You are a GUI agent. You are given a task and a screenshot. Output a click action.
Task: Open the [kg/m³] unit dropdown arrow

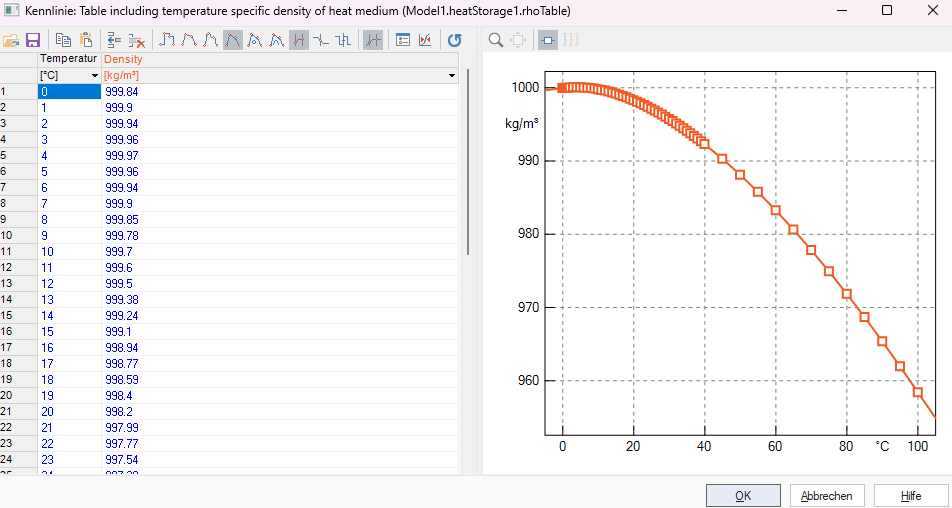(452, 75)
